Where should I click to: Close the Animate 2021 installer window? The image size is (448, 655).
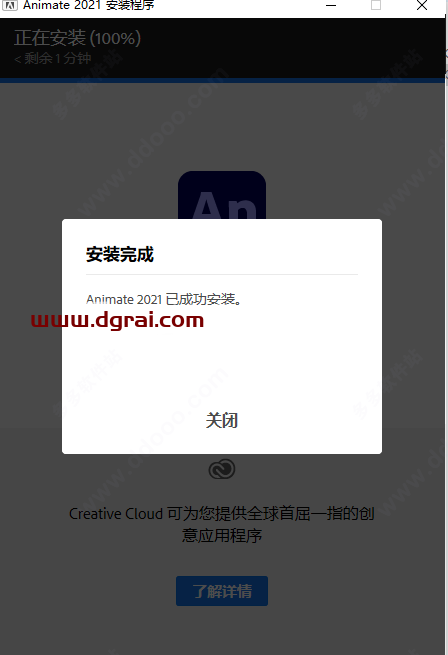422,5
